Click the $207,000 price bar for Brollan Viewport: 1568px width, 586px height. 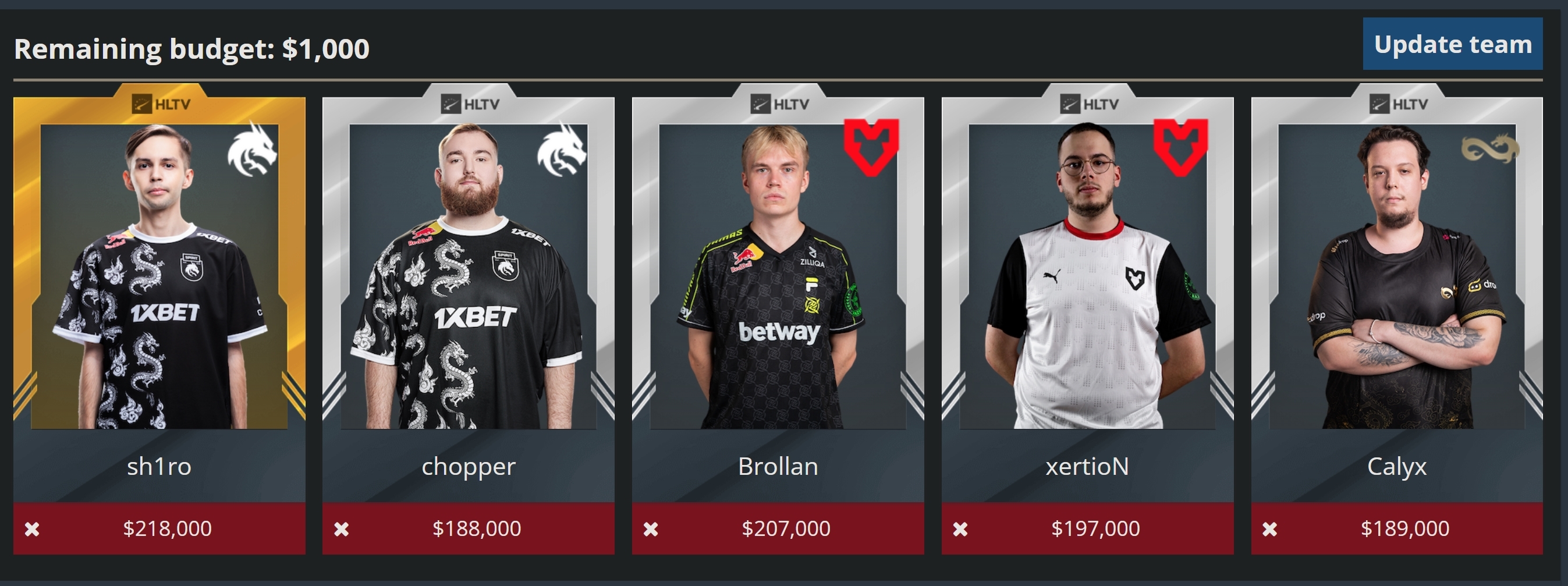[x=778, y=528]
